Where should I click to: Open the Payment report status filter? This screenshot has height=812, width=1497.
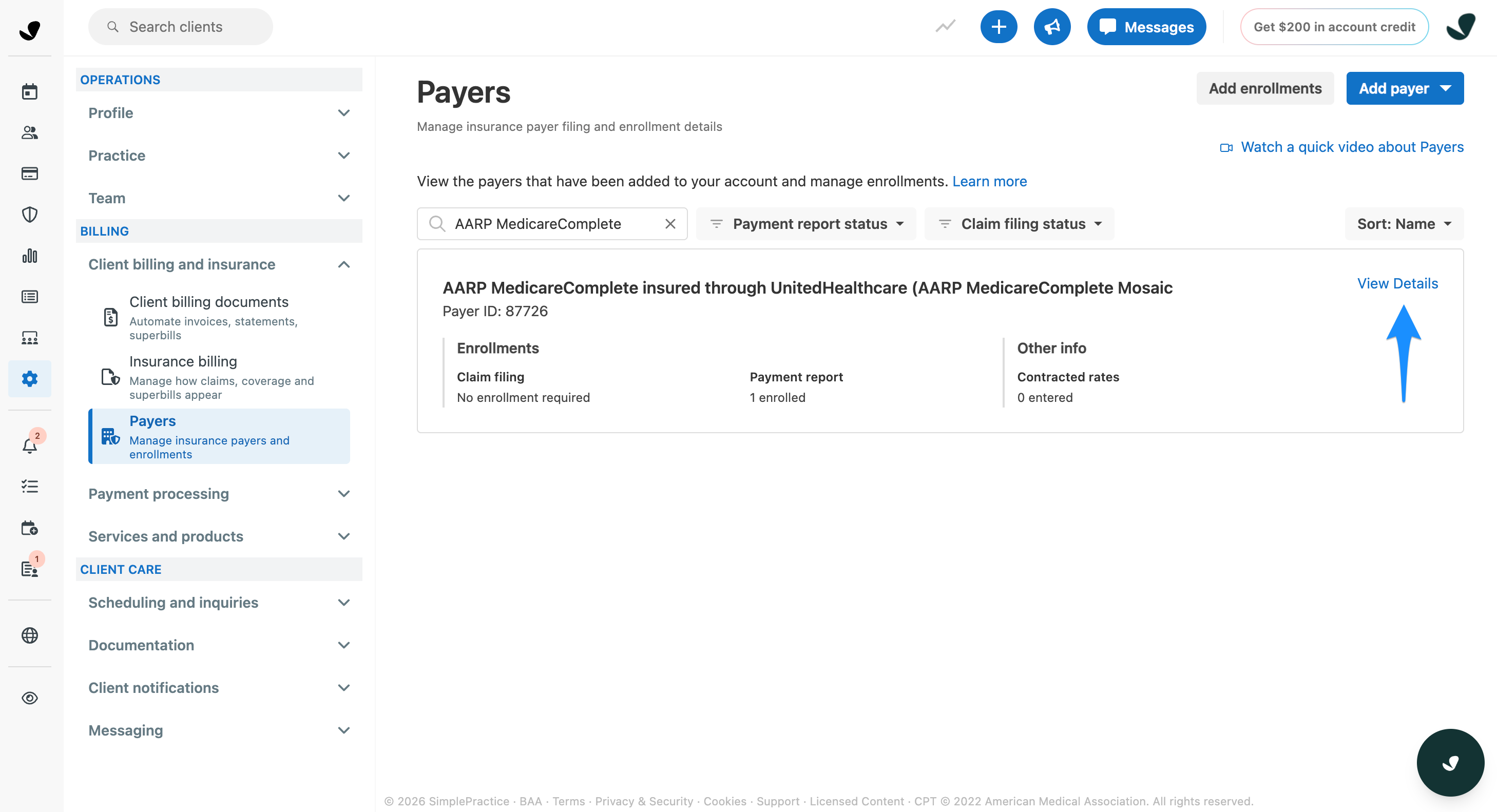(806, 224)
